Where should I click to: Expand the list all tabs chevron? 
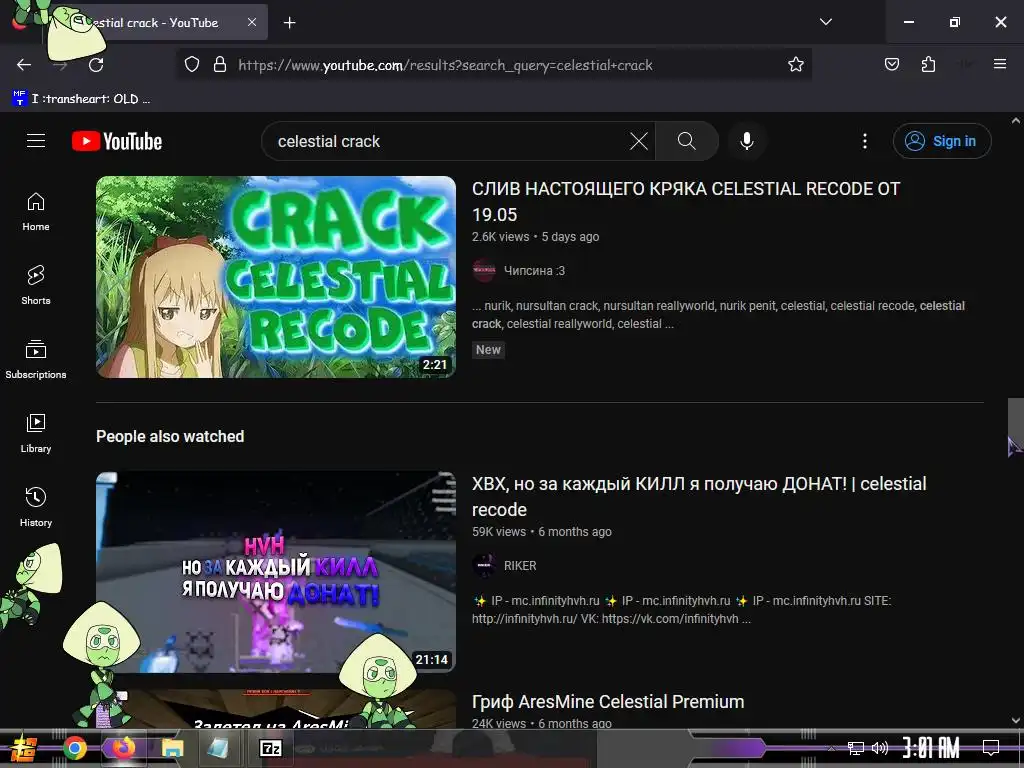pos(825,22)
